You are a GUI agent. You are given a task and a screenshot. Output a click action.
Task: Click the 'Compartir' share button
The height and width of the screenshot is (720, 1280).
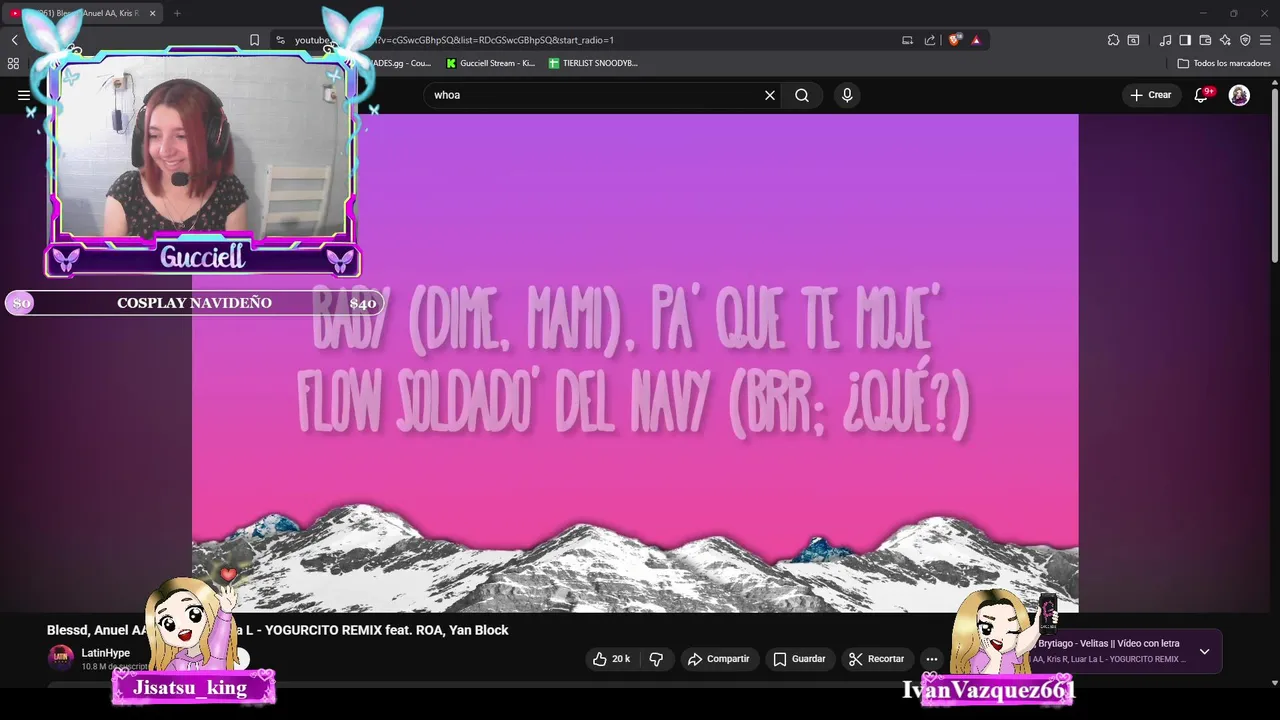click(718, 659)
